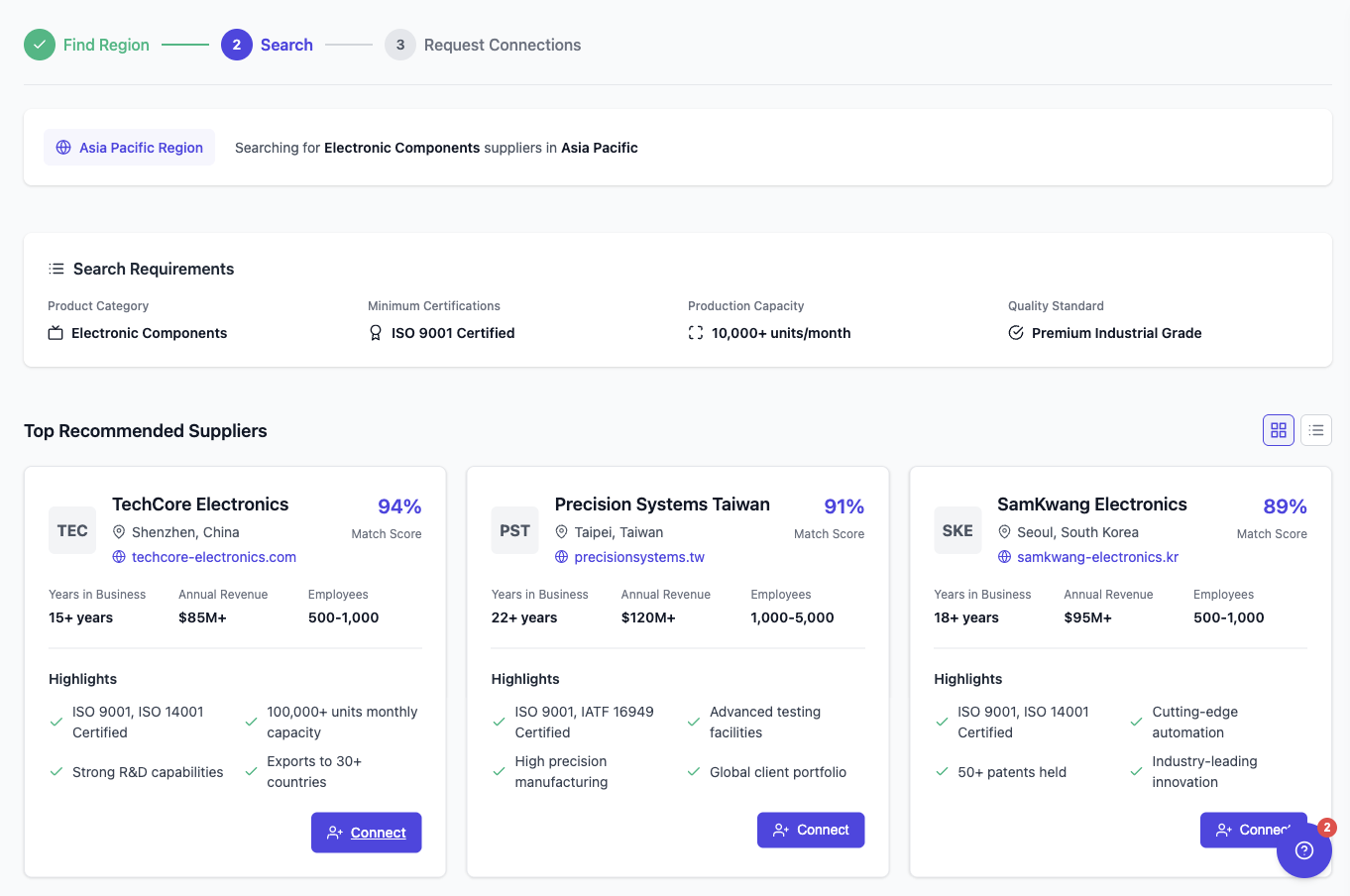The width and height of the screenshot is (1350, 896).
Task: Click the Search Requirements list icon
Action: [x=56, y=268]
